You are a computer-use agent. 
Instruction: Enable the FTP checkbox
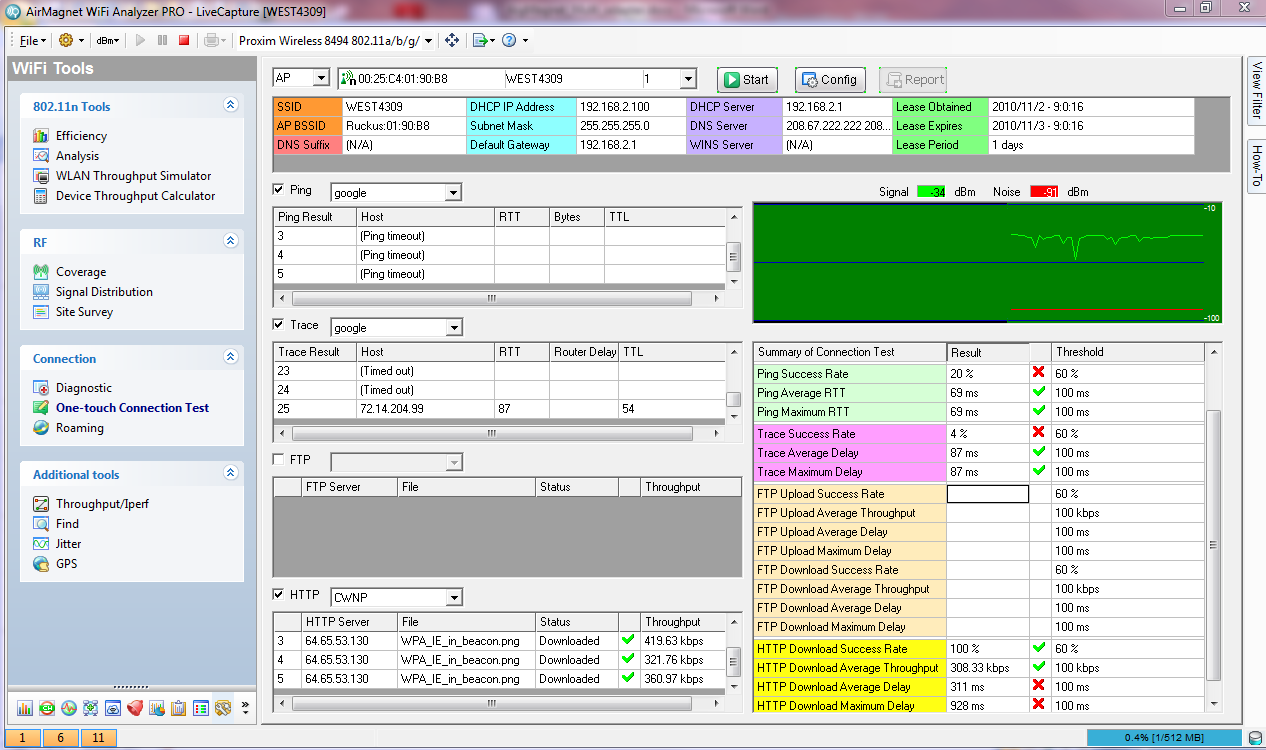[x=279, y=460]
